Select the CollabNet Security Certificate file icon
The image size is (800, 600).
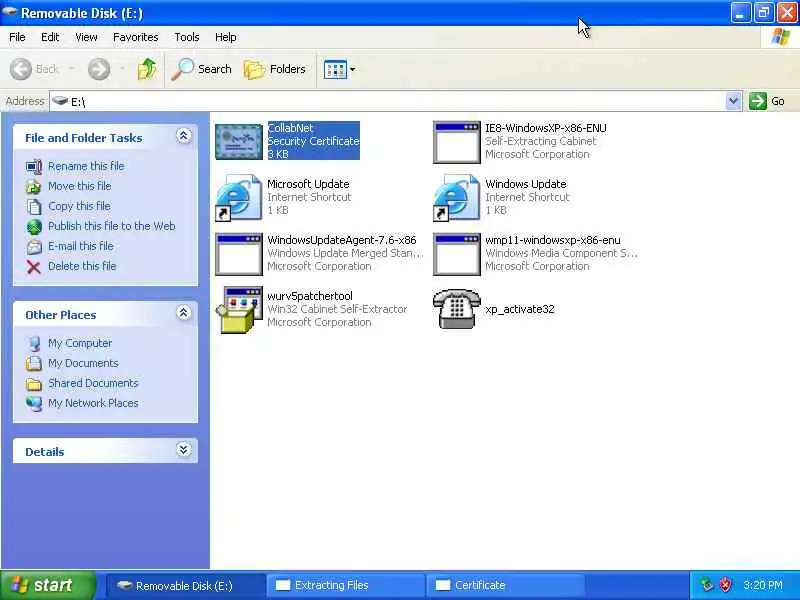[x=239, y=142]
